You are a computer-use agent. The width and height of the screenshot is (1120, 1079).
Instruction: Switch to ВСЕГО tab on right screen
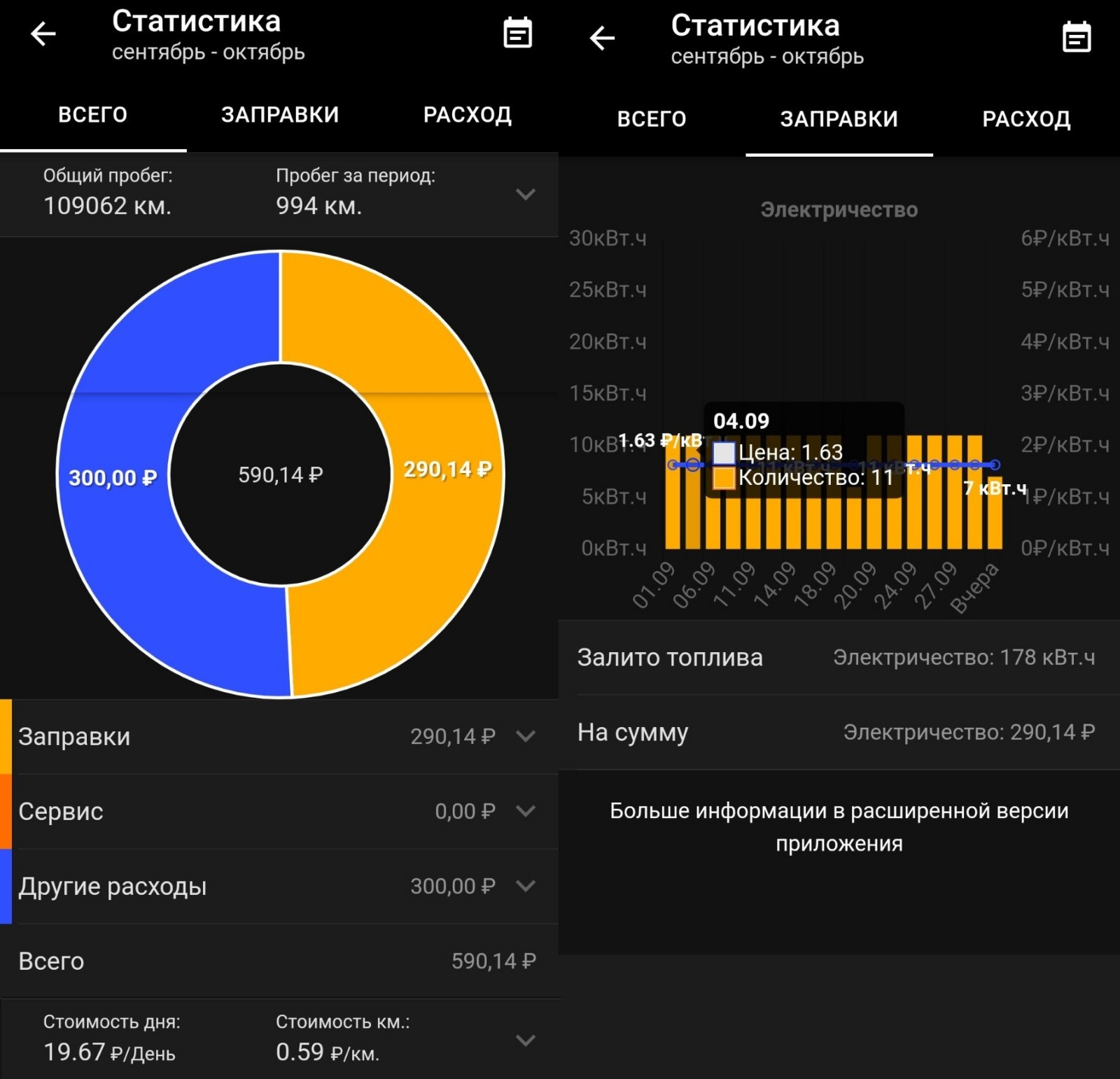pyautogui.click(x=652, y=119)
